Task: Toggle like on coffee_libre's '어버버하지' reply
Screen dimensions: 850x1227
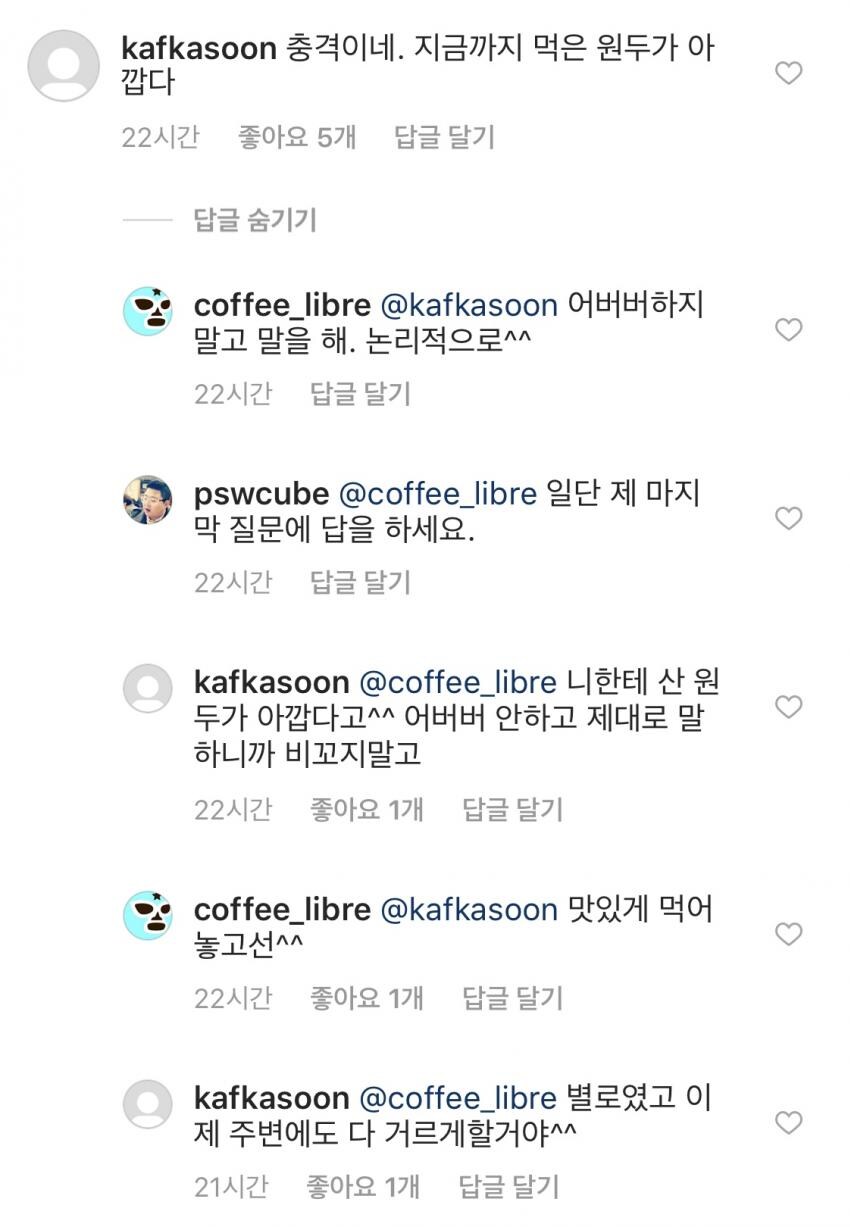Action: tap(789, 331)
